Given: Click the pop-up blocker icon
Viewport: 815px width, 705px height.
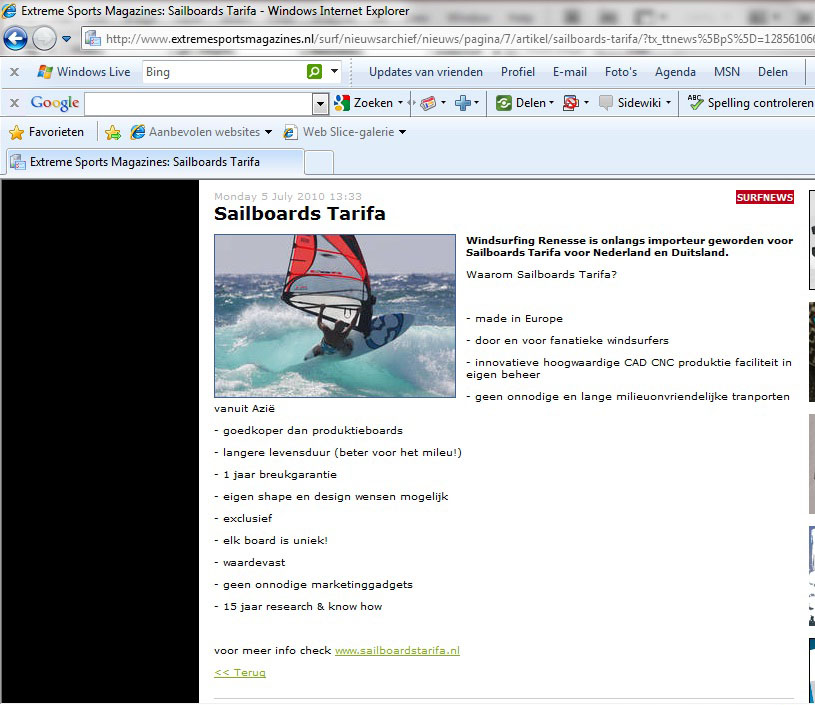Looking at the screenshot, I should pyautogui.click(x=571, y=103).
